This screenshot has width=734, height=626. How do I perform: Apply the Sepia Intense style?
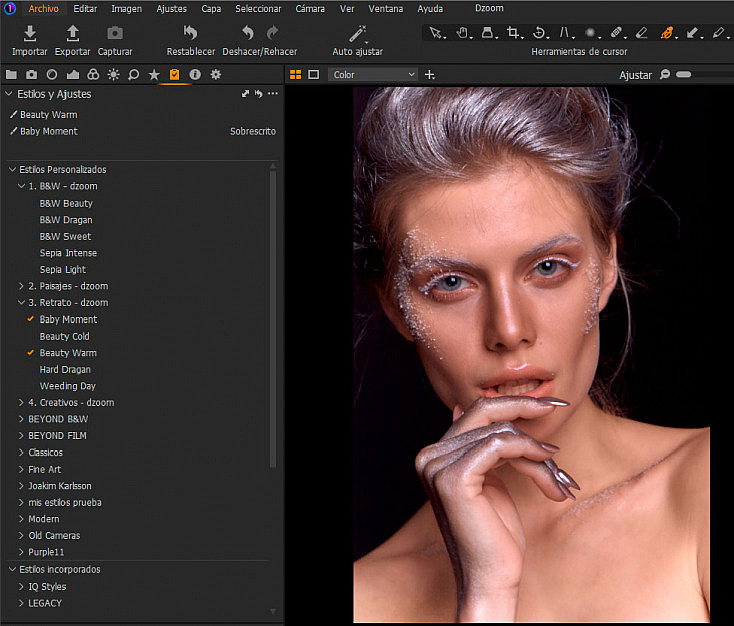click(68, 253)
